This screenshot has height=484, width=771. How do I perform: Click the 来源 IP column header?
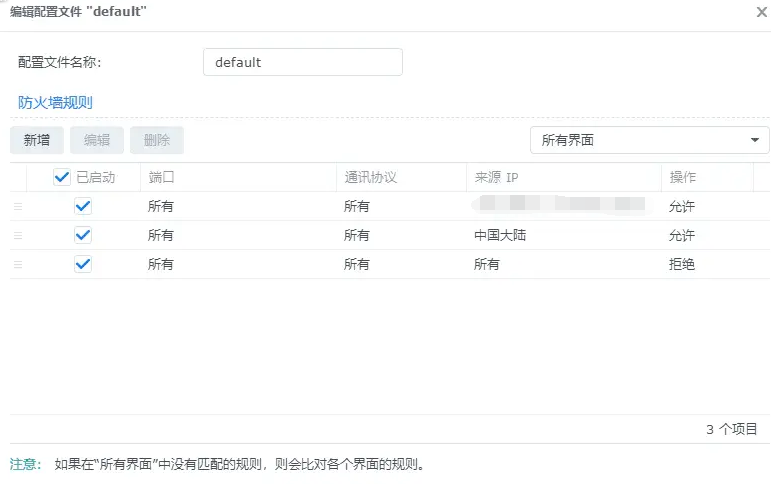coord(562,177)
